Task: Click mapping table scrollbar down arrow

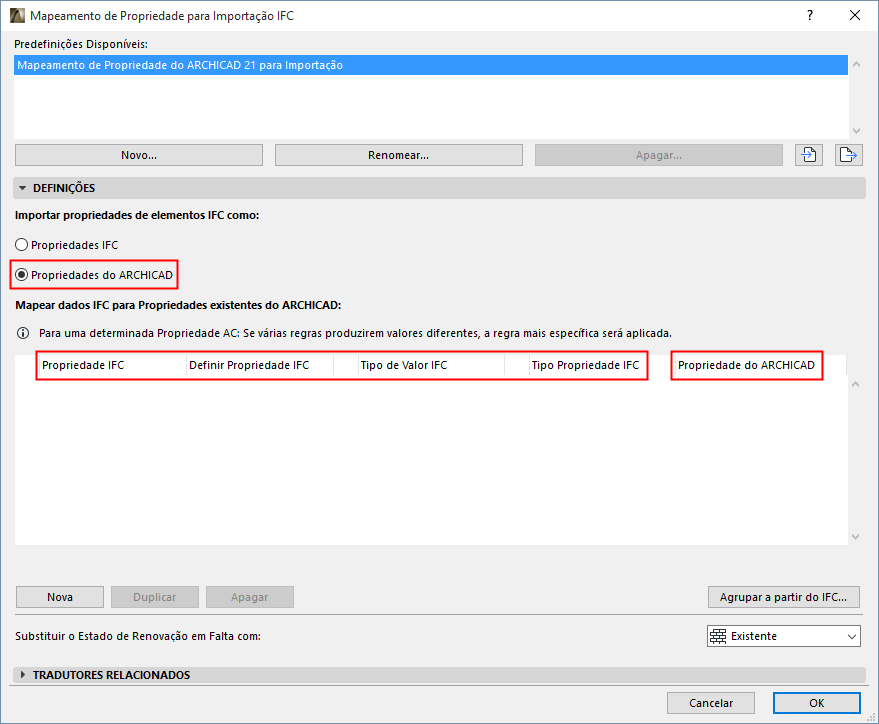Action: click(x=855, y=536)
